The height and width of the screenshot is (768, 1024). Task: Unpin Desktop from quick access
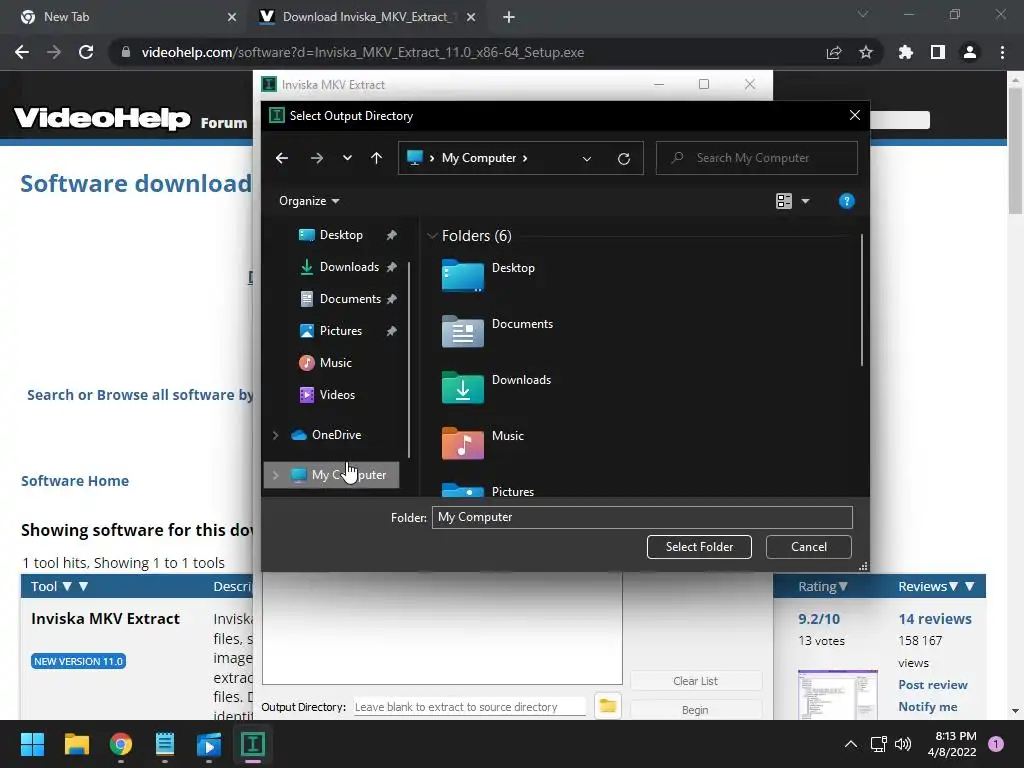coord(391,235)
